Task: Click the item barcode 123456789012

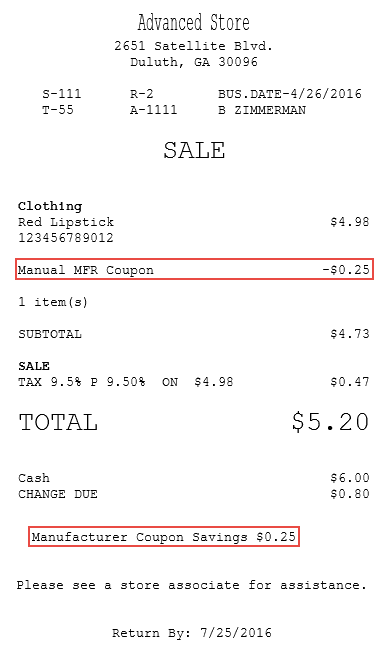Action: click(66, 238)
